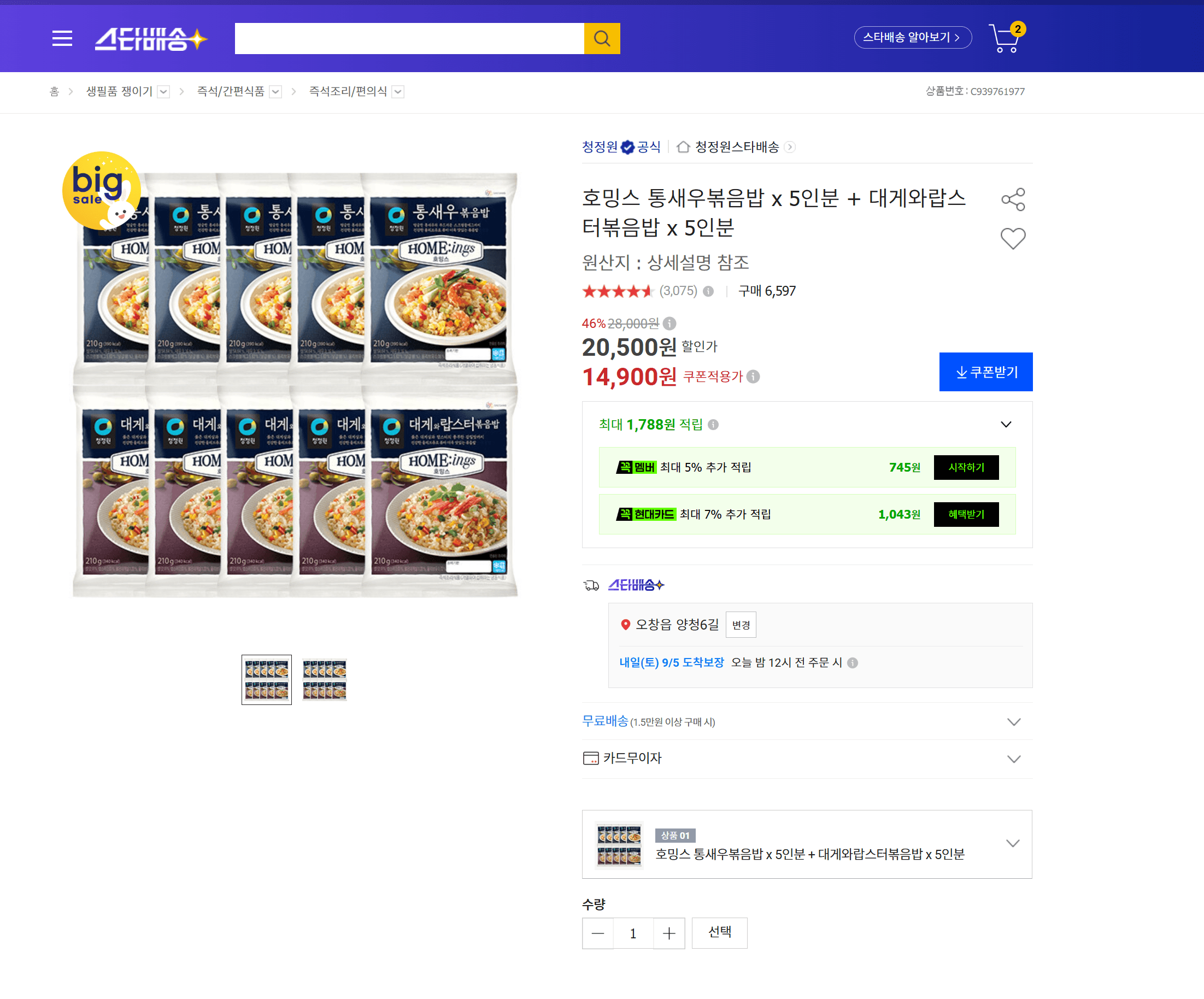1204x999 pixels.
Task: Select the second product thumbnail
Action: (x=325, y=680)
